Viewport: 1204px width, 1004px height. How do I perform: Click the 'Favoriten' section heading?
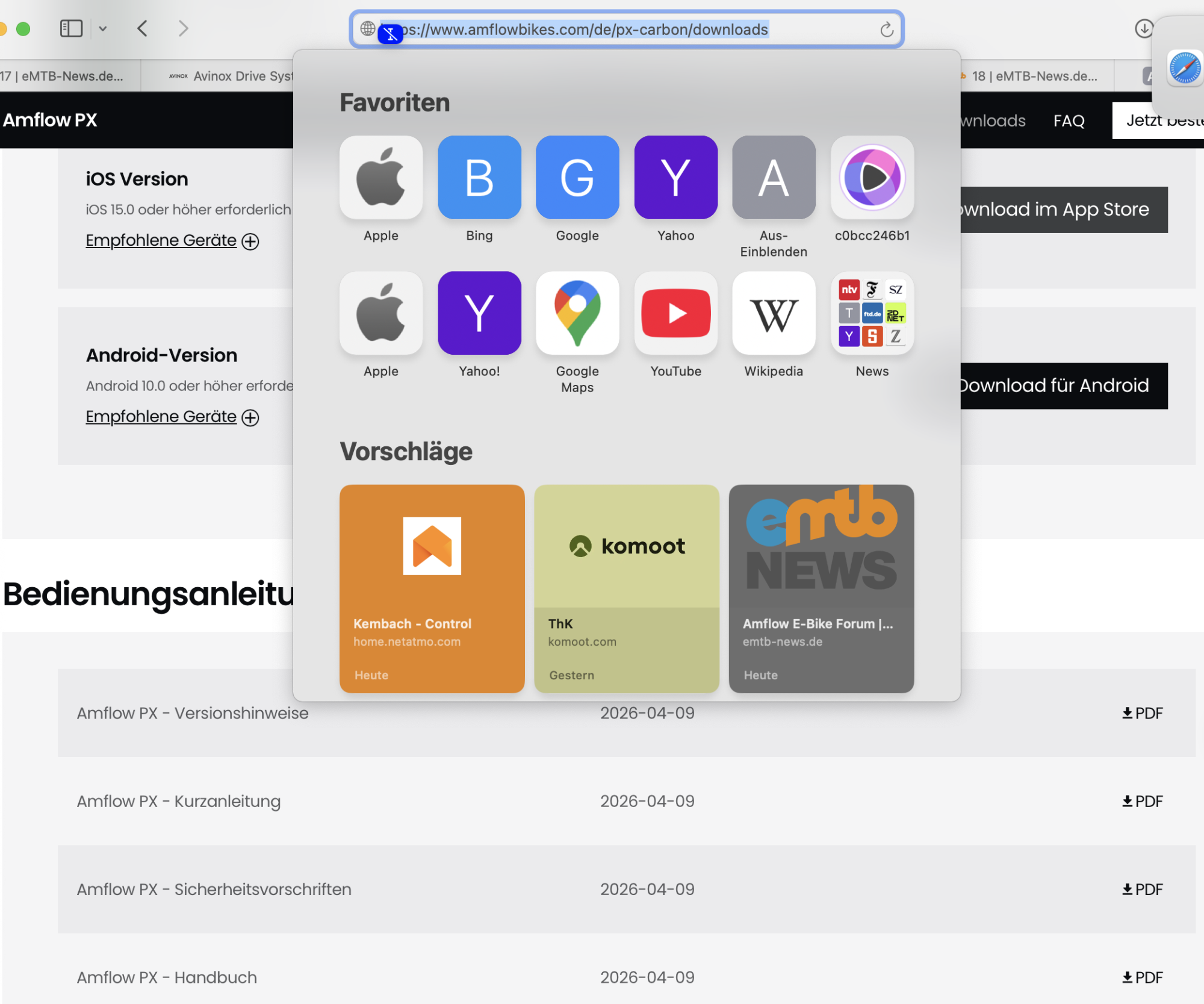(395, 102)
